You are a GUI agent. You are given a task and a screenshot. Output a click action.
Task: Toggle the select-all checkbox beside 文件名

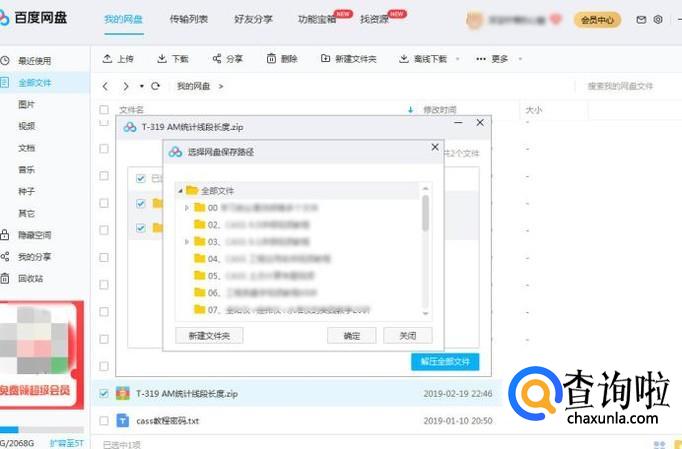104,110
